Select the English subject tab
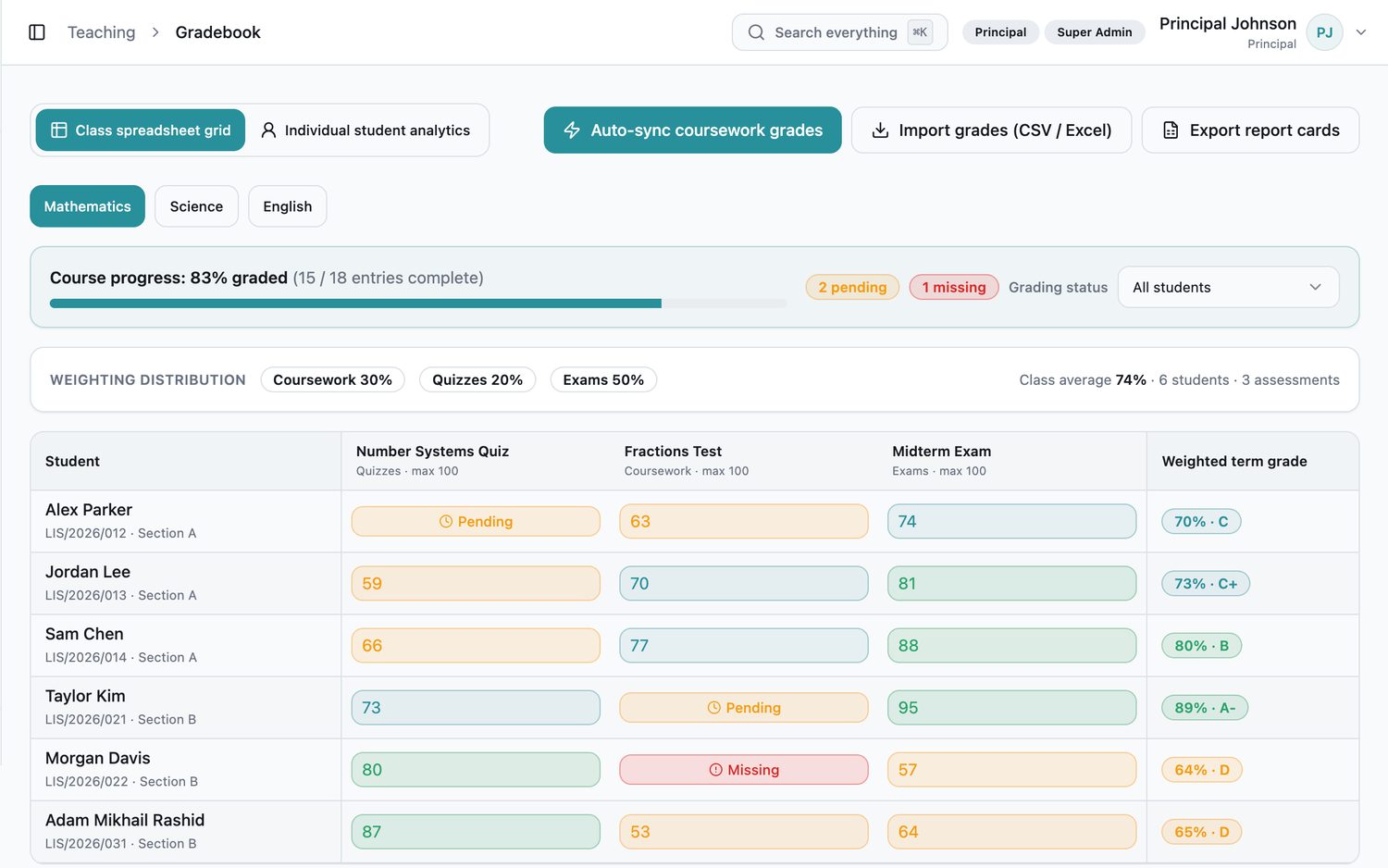This screenshot has width=1388, height=868. pos(287,206)
